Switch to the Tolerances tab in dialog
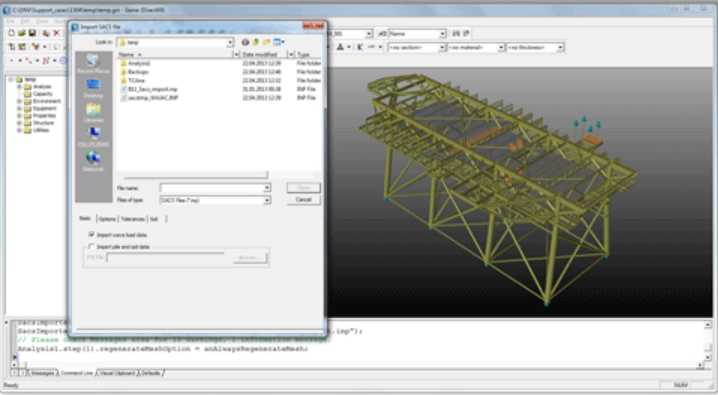The height and width of the screenshot is (395, 718). (x=133, y=219)
